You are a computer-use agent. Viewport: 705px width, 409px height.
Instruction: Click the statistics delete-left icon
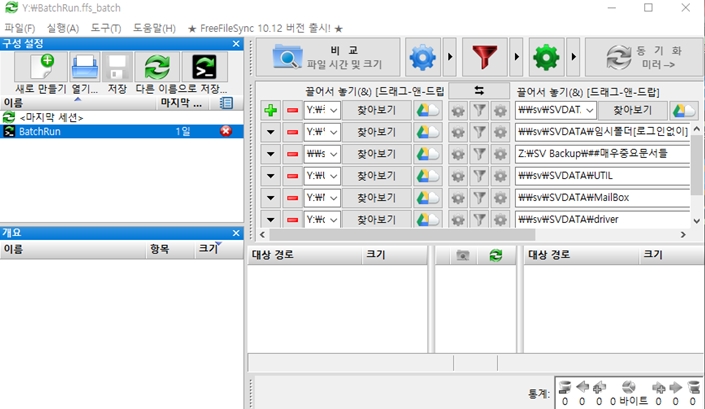click(x=565, y=387)
